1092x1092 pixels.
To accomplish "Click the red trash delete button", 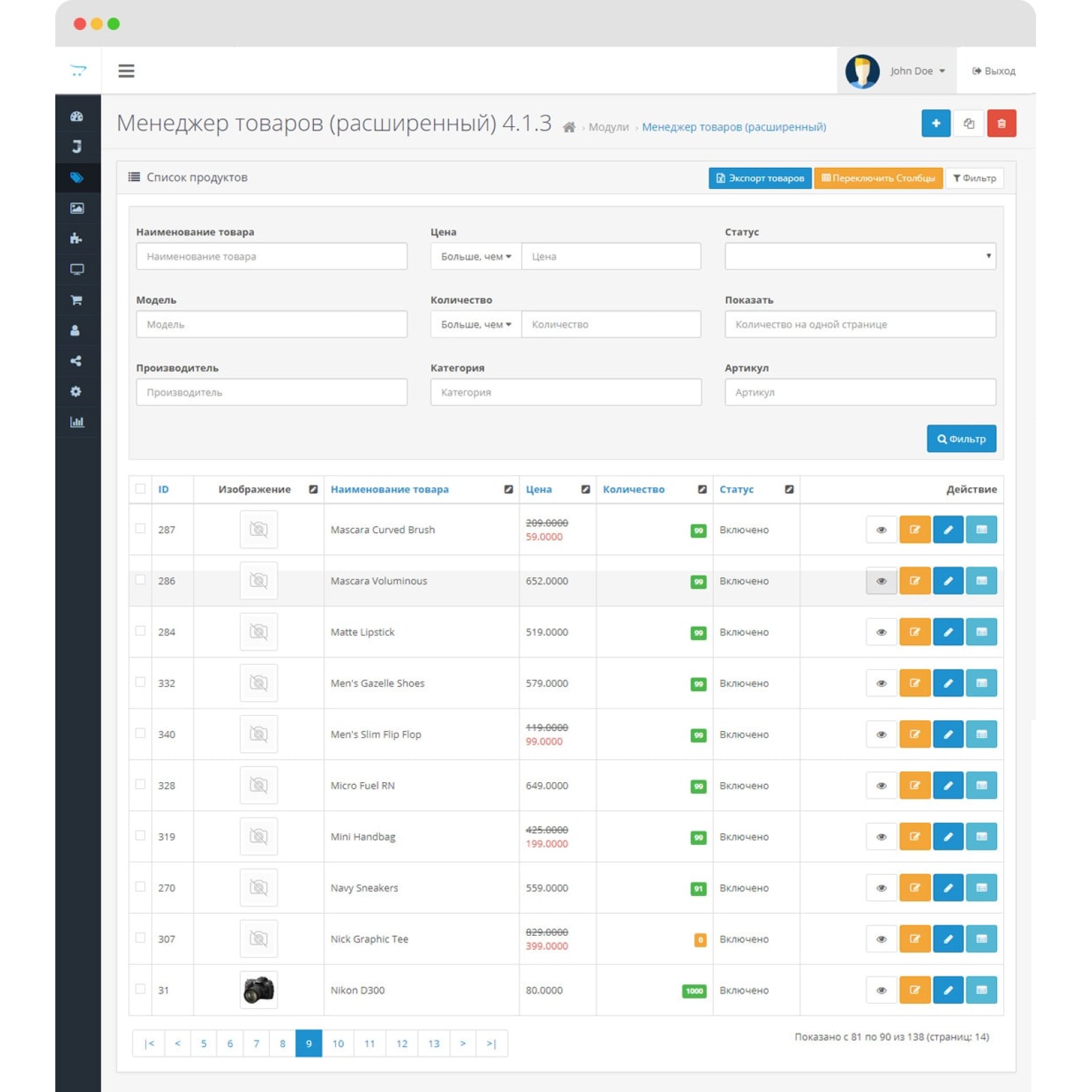I will pyautogui.click(x=1001, y=124).
